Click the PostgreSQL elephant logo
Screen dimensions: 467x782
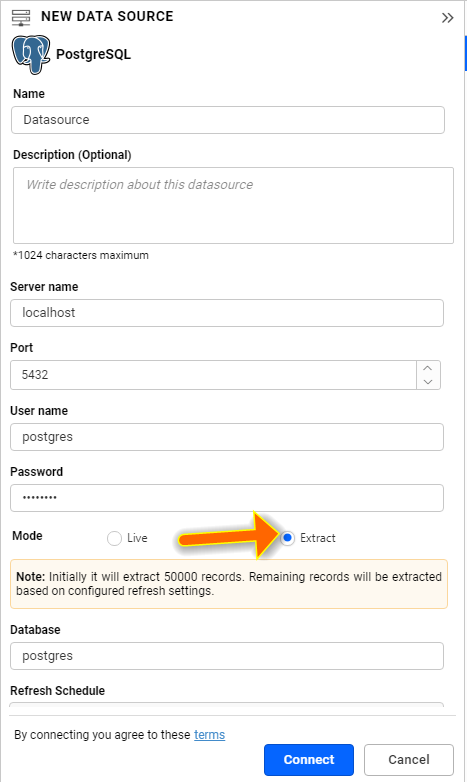(31, 54)
